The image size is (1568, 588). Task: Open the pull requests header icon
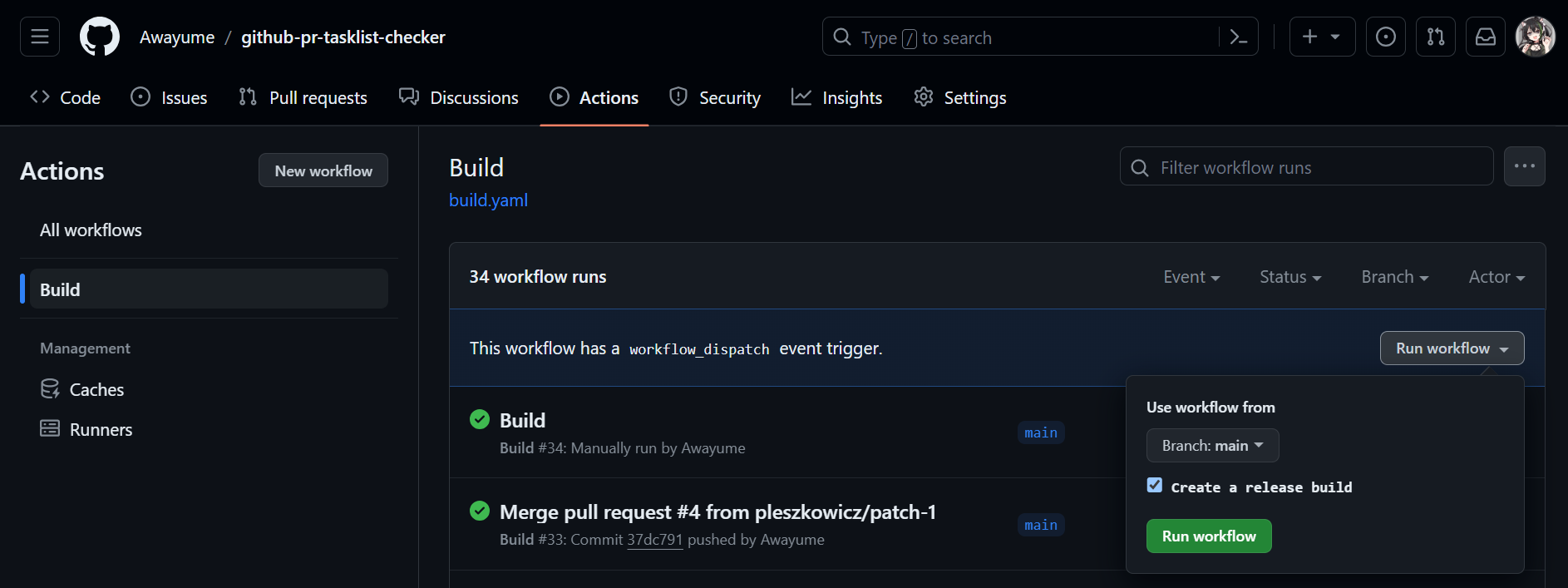(x=1436, y=37)
